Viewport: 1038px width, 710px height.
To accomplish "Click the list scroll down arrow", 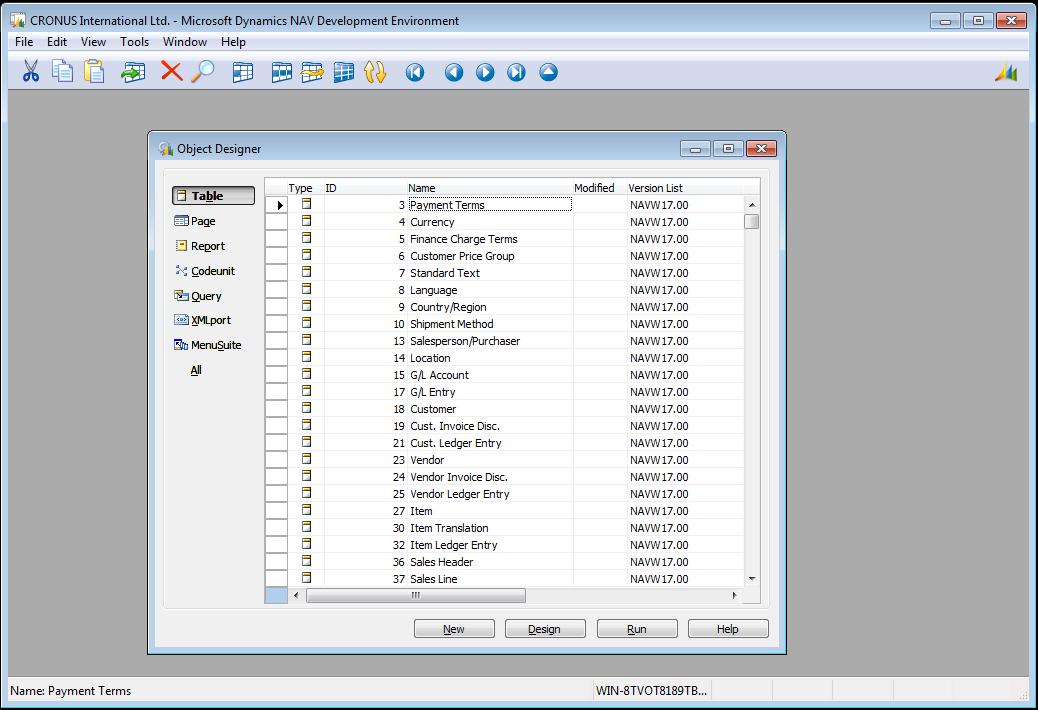I will tap(751, 579).
